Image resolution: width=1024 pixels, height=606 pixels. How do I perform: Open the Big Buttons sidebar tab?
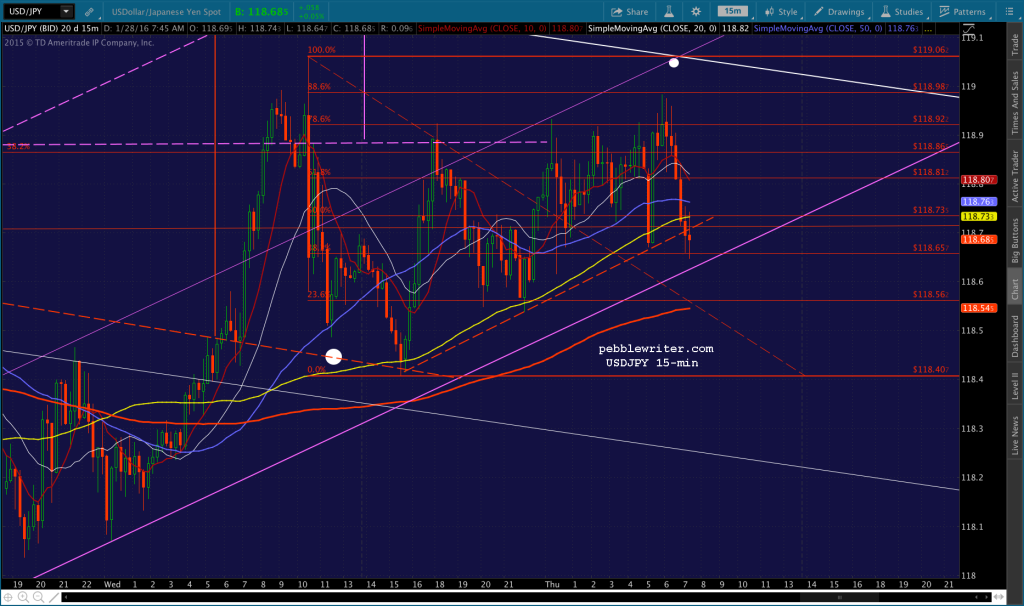[1015, 240]
